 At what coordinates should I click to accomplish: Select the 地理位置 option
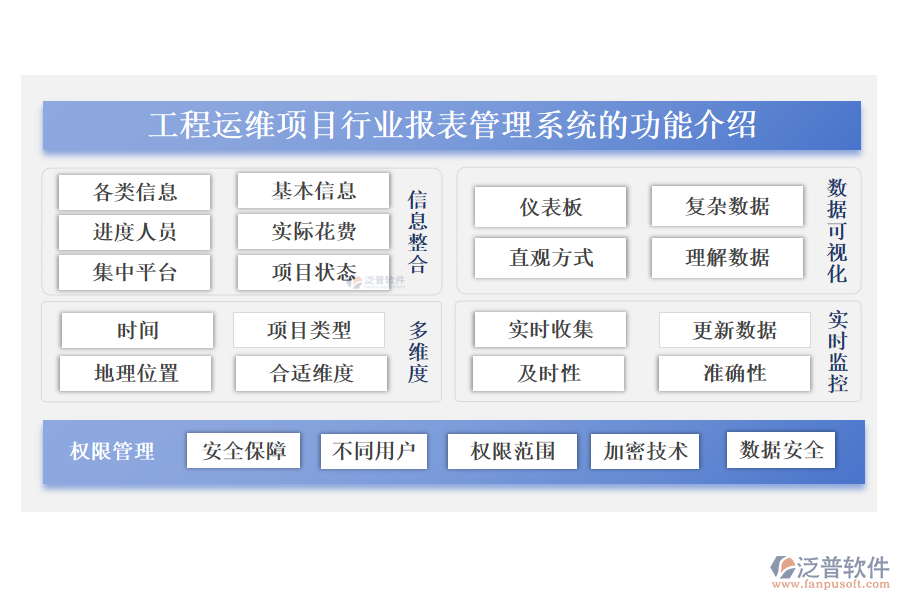137,373
